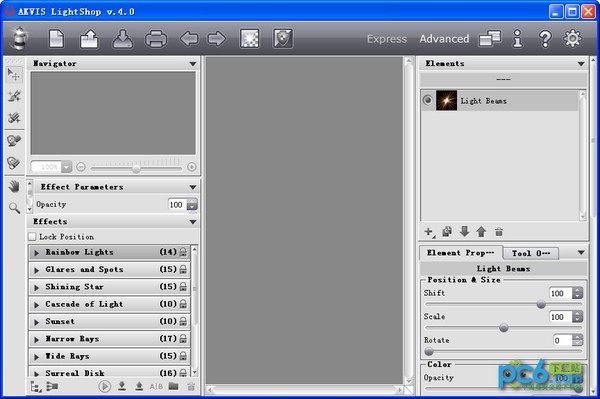This screenshot has width=600, height=399.
Task: Toggle lock icon on Rainbow Lights group
Action: point(183,252)
